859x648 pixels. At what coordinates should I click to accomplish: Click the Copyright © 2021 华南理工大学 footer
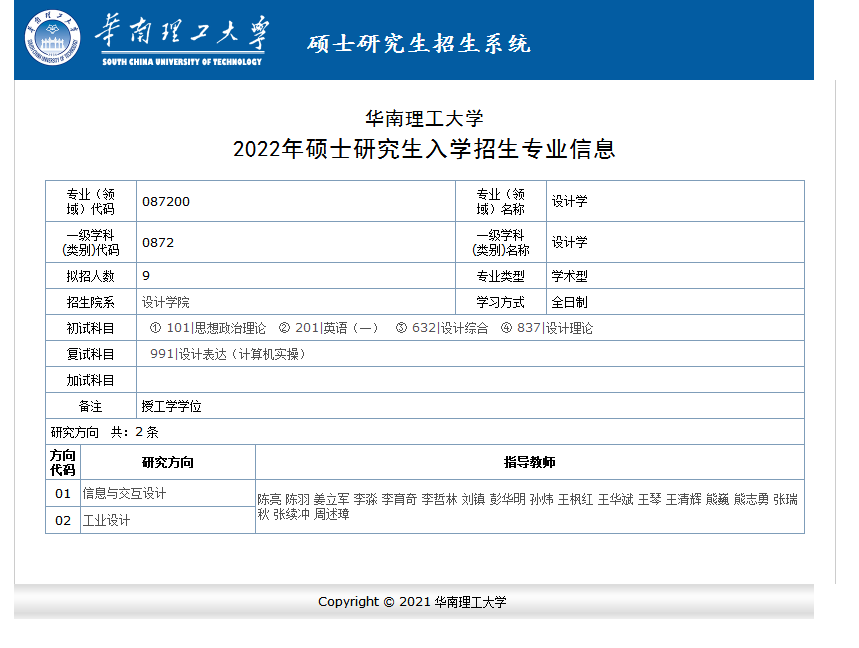click(x=412, y=602)
